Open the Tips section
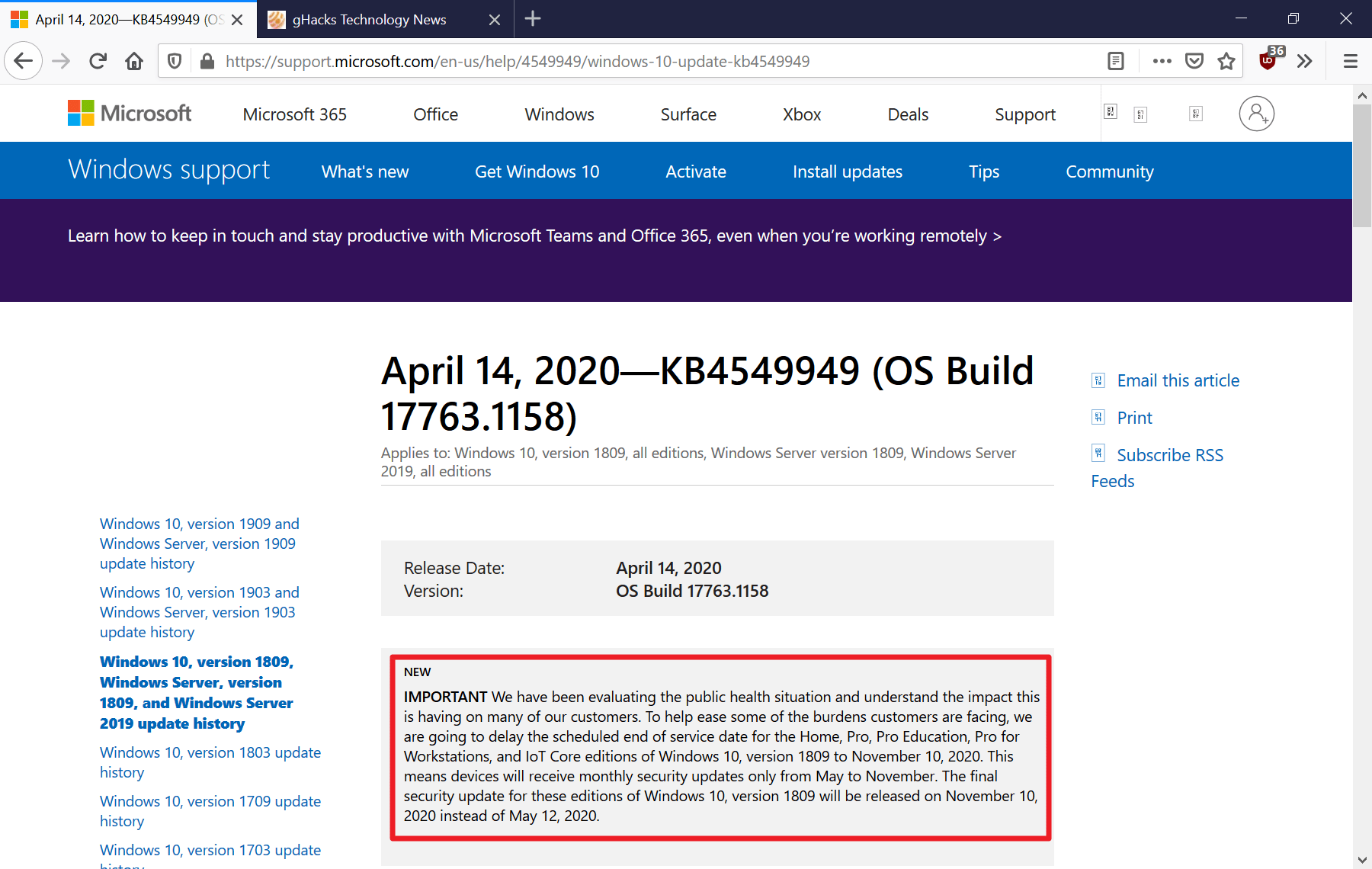 pos(984,172)
